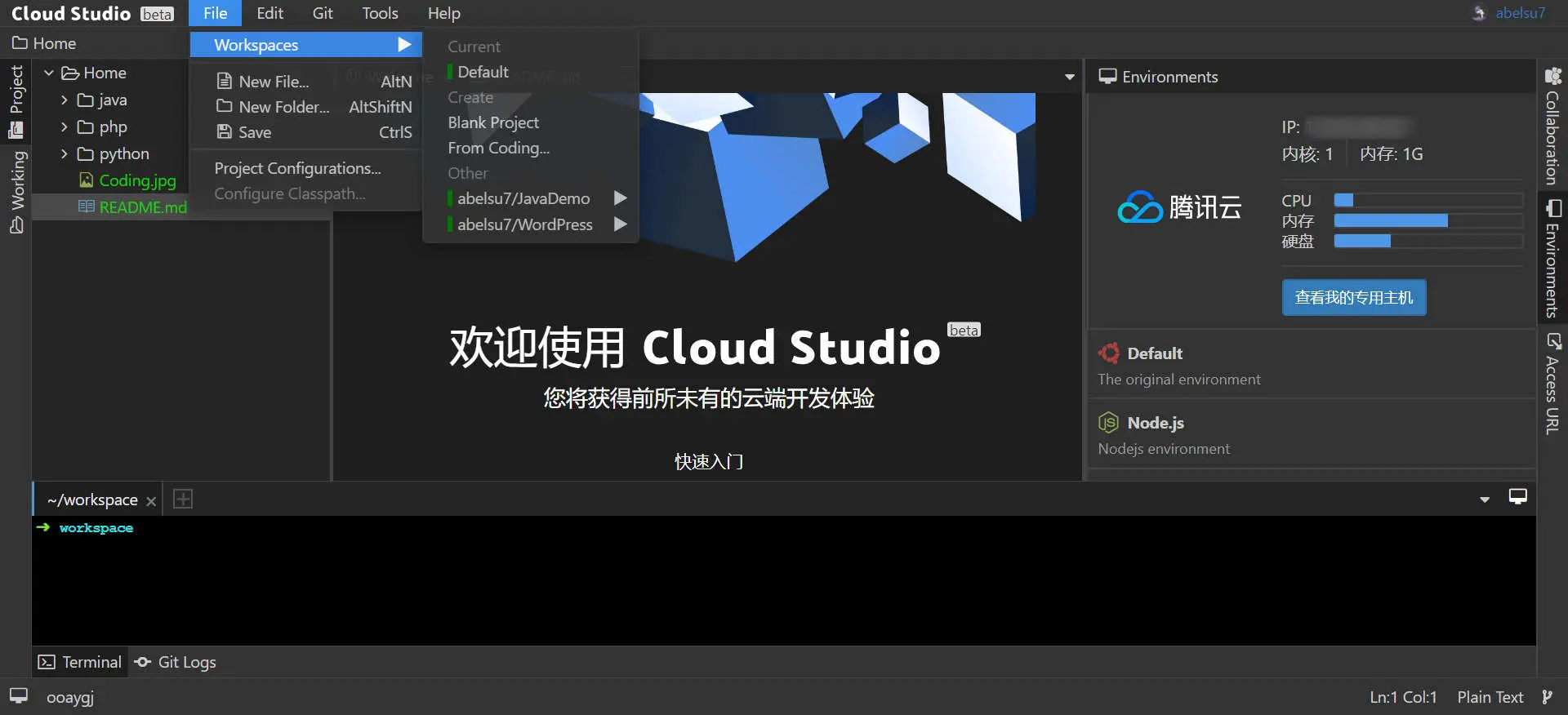
Task: Open terminal panel dropdown arrow
Action: pos(1485,499)
